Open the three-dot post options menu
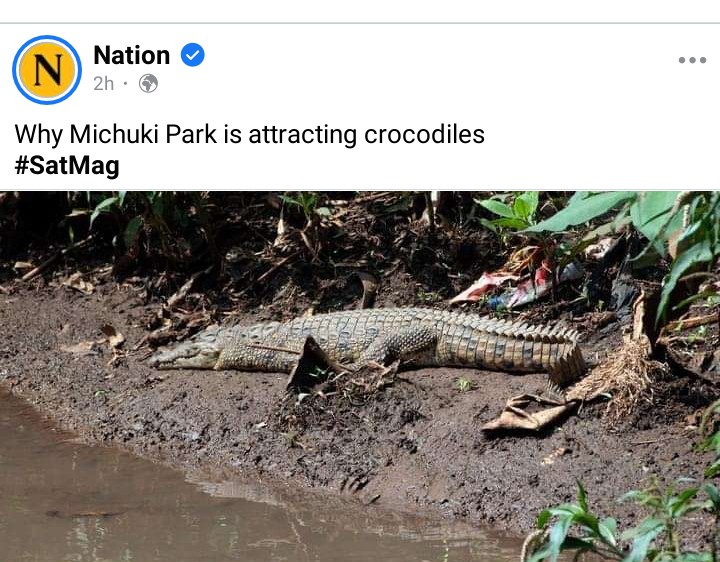720x562 pixels. coord(692,60)
